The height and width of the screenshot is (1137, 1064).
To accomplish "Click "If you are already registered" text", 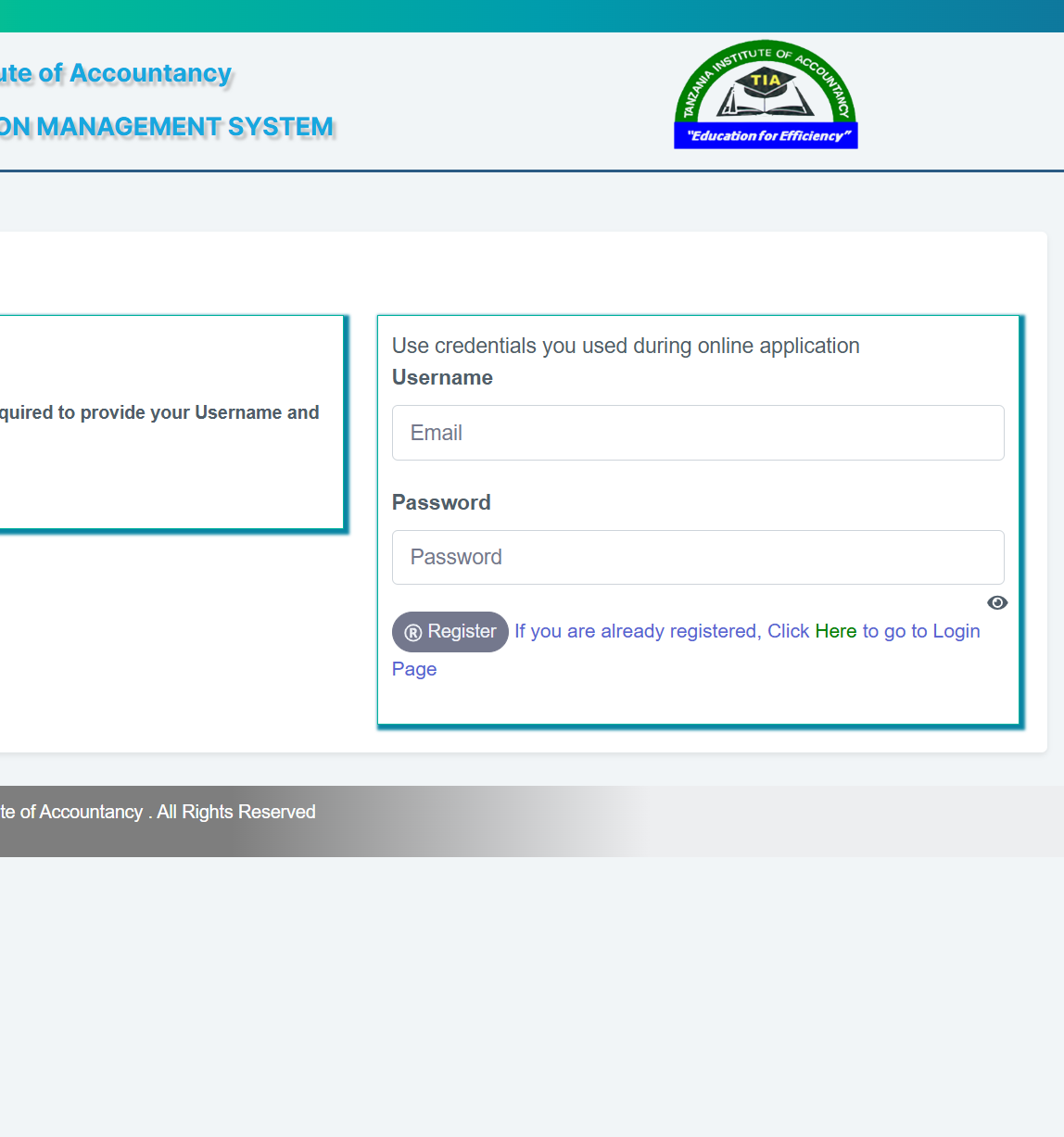I will (638, 631).
